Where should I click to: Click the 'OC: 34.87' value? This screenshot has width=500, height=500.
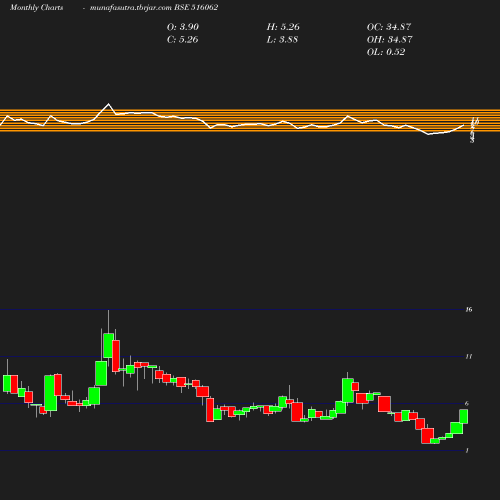point(389,27)
